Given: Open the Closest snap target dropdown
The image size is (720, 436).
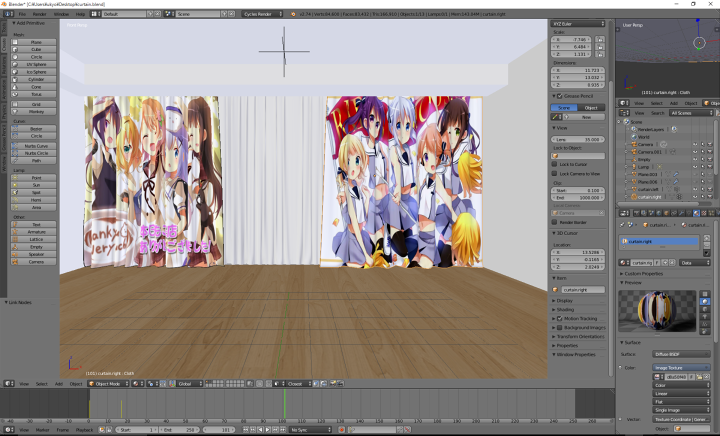Looking at the screenshot, I should click(297, 384).
